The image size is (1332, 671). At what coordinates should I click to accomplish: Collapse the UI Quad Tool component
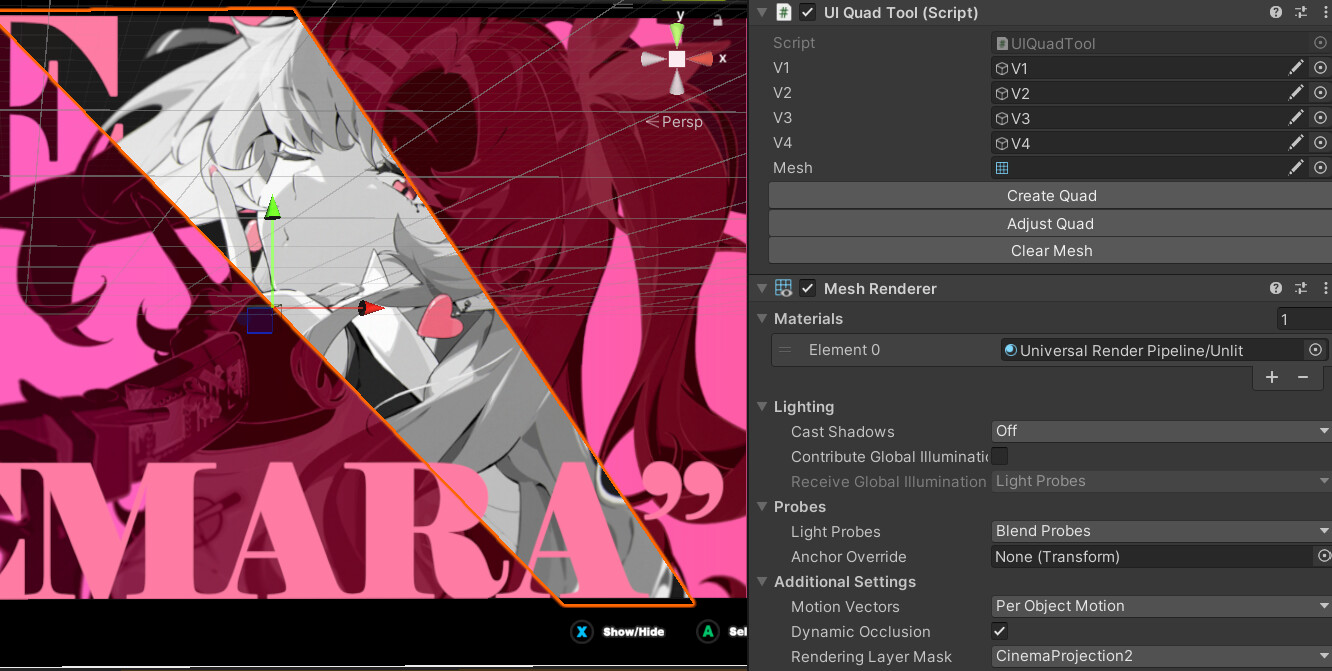point(763,12)
